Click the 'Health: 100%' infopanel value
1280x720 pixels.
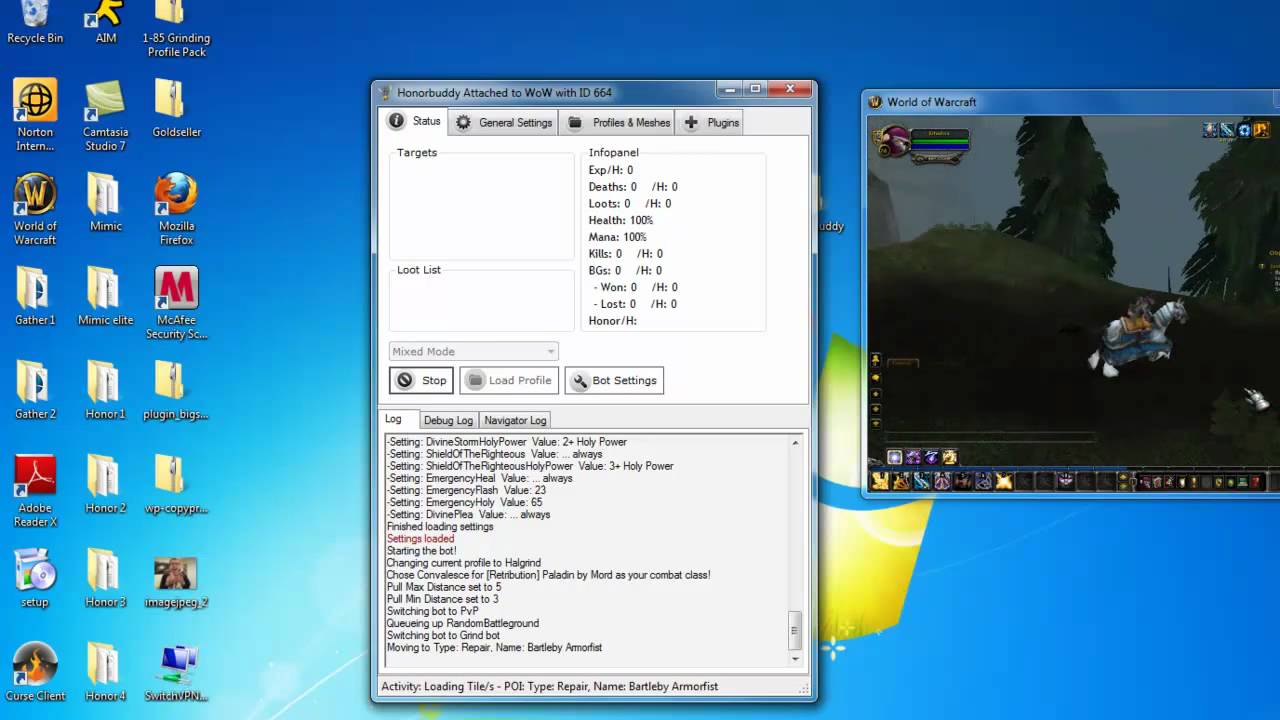pyautogui.click(x=620, y=220)
